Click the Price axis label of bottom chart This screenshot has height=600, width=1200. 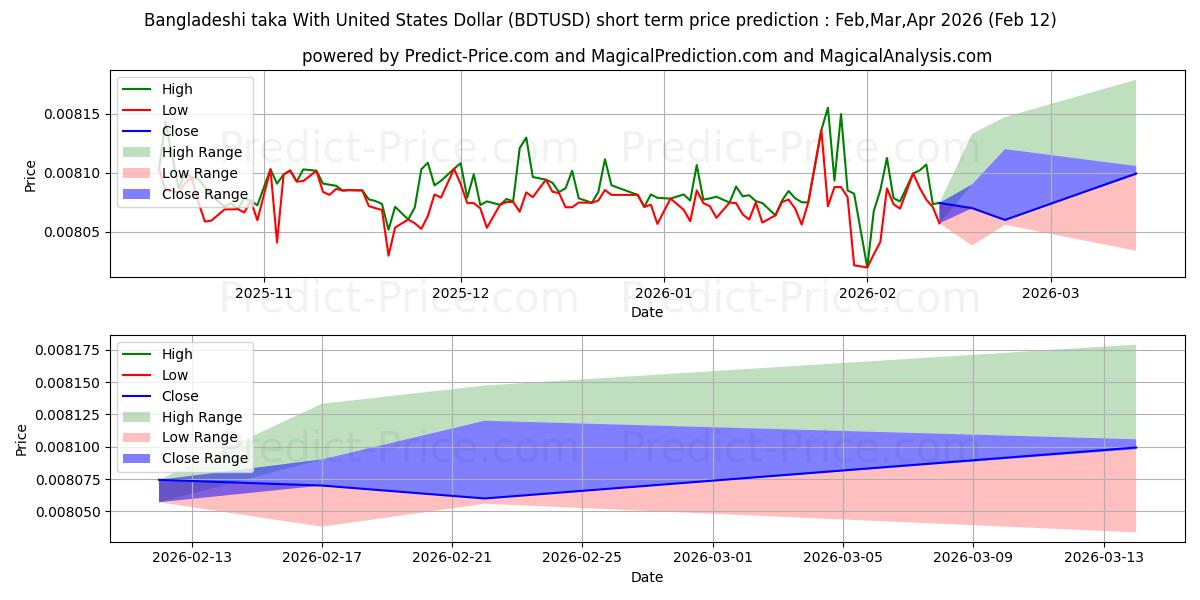point(22,440)
